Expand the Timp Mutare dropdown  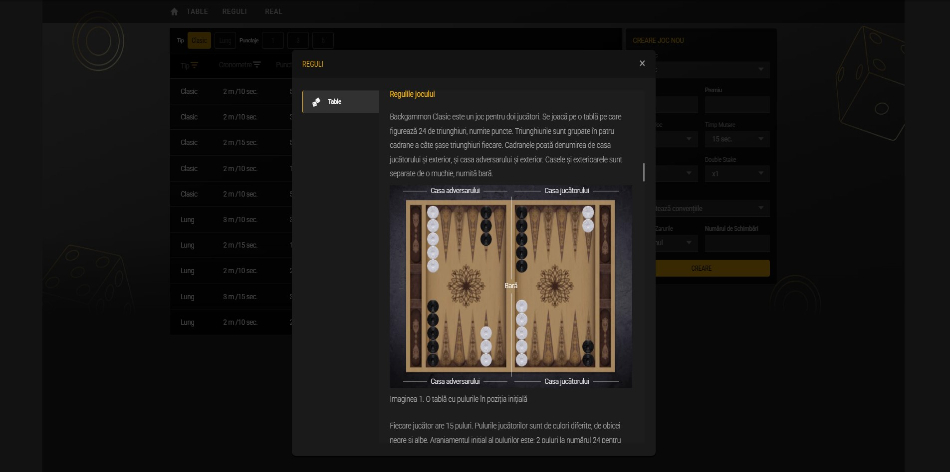click(x=736, y=138)
